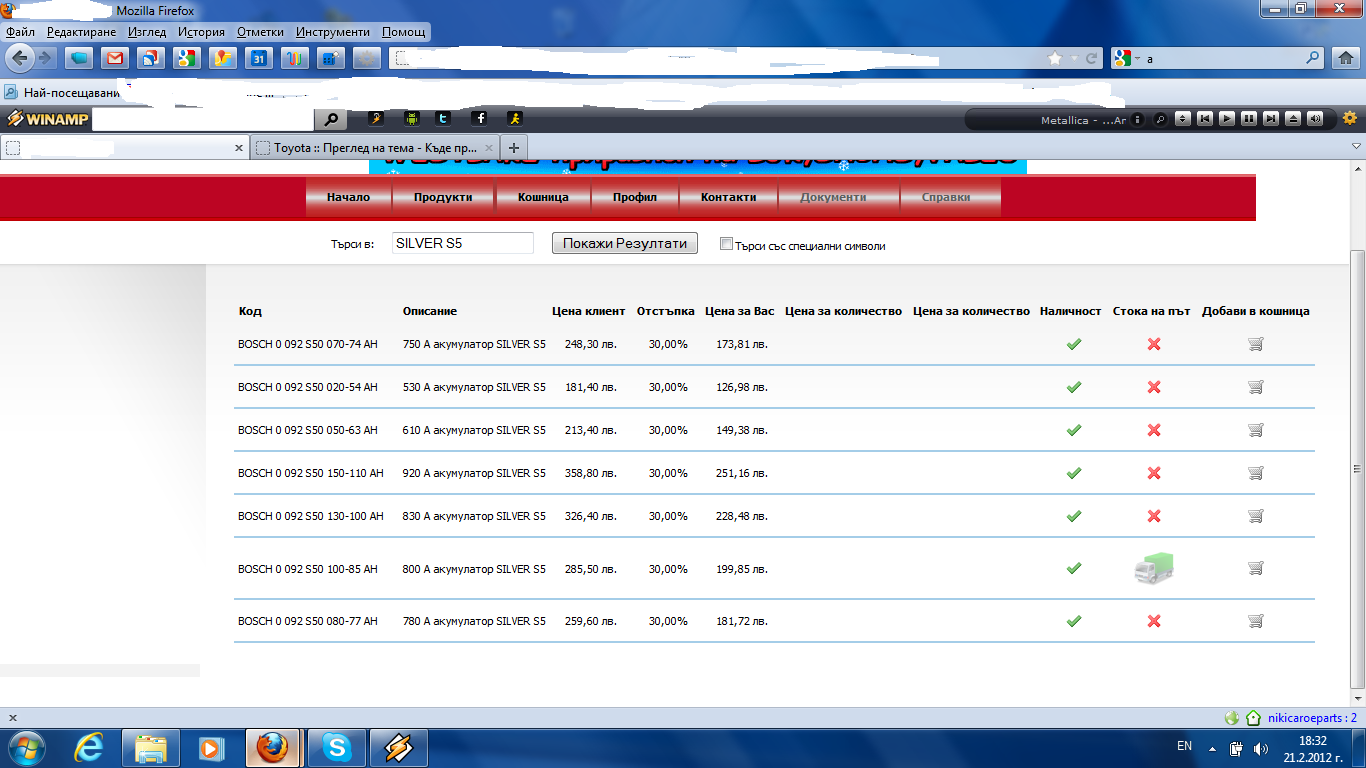Screen dimensions: 1366x768
Task: Open the Отметки menu in Firefox
Action: pos(260,32)
